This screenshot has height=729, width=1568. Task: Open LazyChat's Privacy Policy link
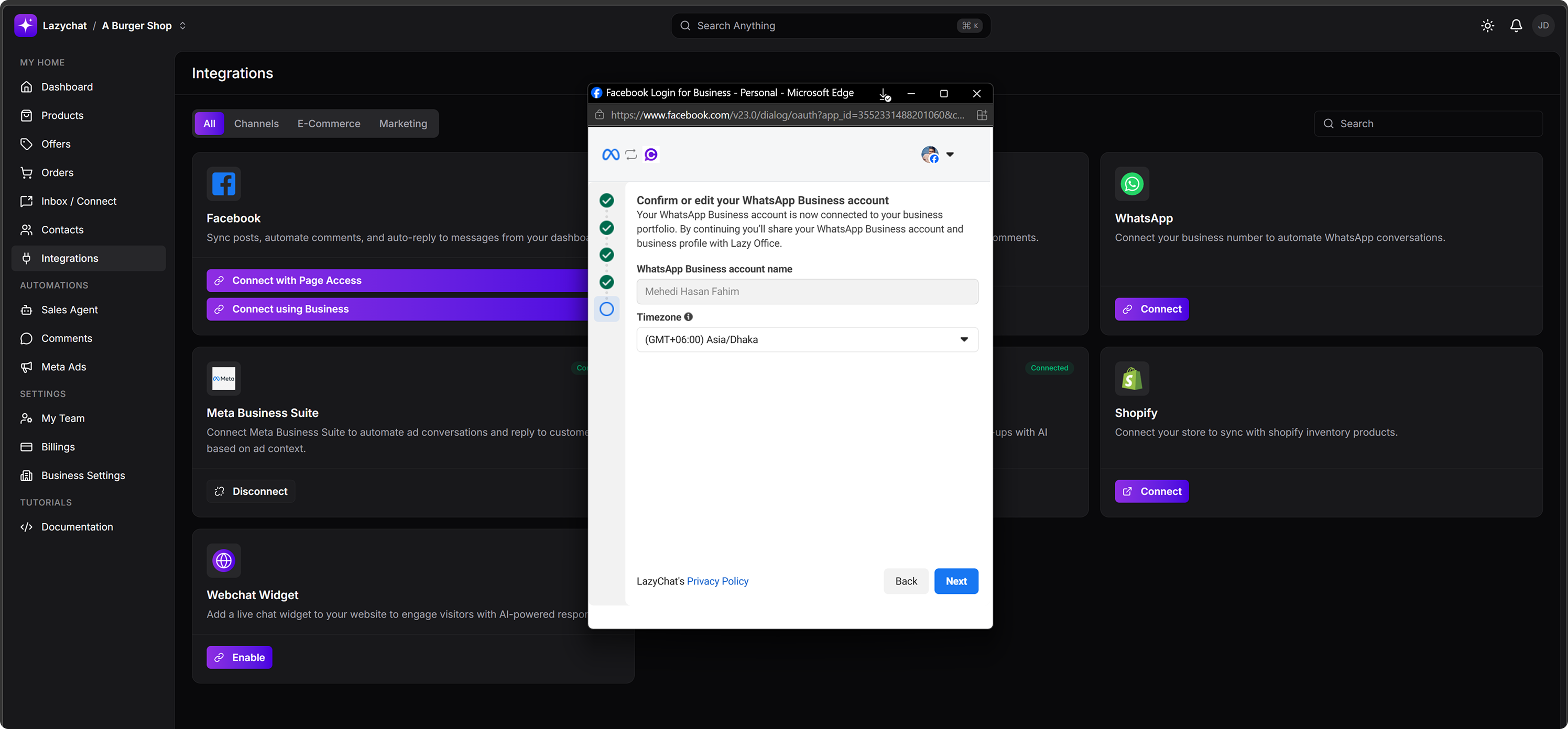pos(717,581)
